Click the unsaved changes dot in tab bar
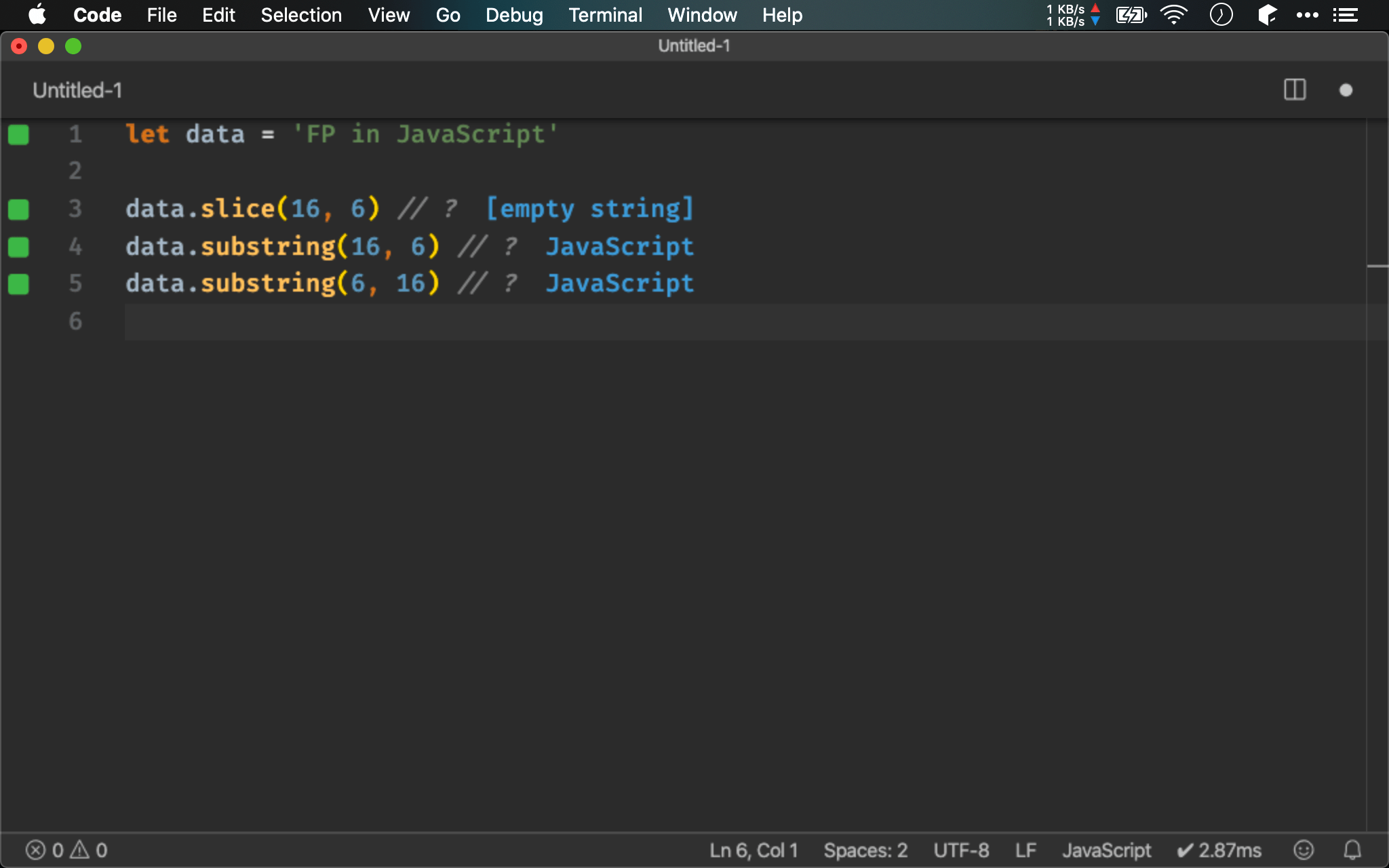The image size is (1389, 868). pos(1346,90)
